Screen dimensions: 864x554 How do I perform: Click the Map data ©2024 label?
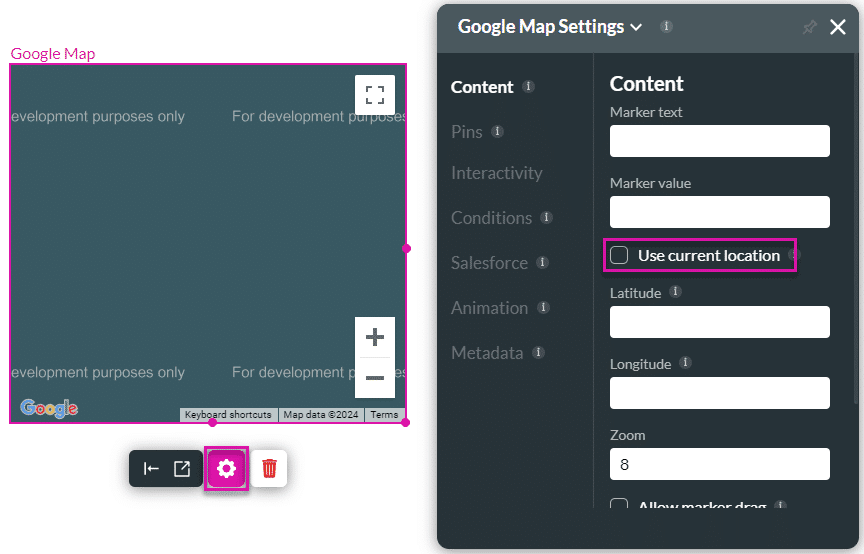[321, 415]
